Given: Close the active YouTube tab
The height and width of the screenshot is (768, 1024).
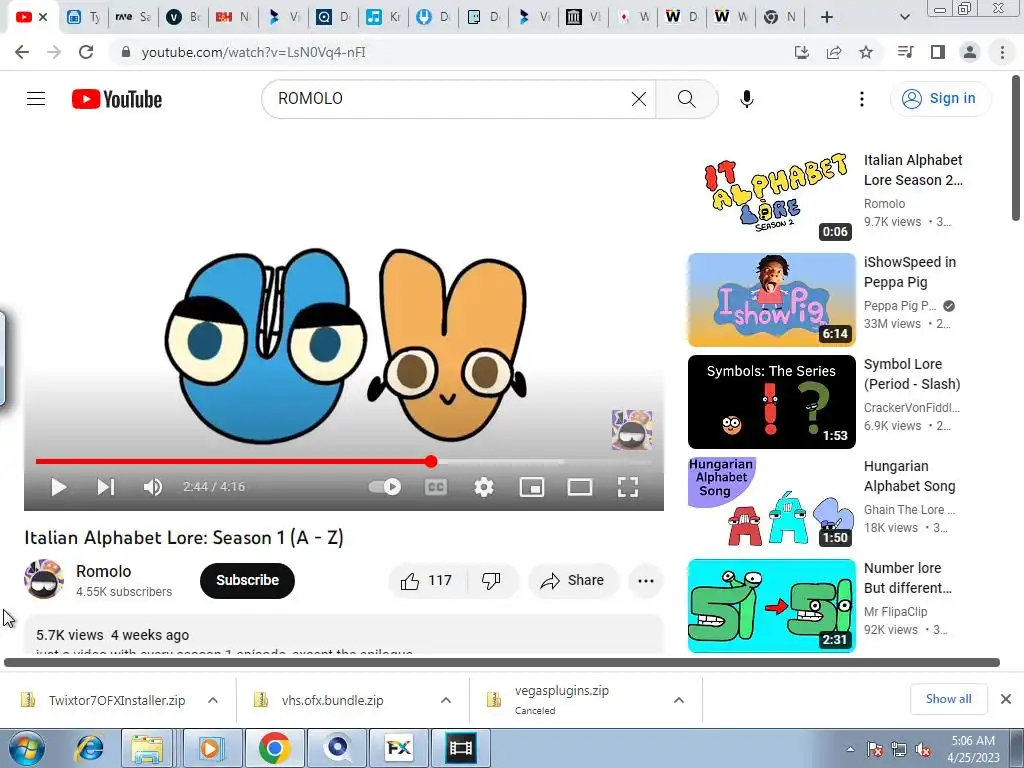Looking at the screenshot, I should pos(43,17).
